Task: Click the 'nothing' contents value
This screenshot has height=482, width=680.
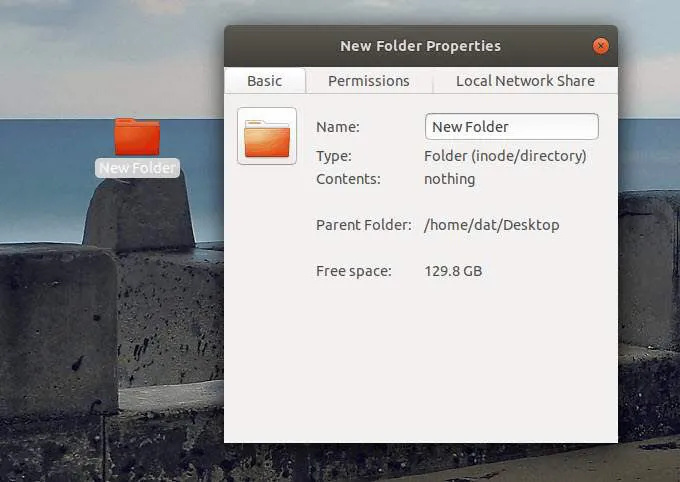Action: (449, 179)
